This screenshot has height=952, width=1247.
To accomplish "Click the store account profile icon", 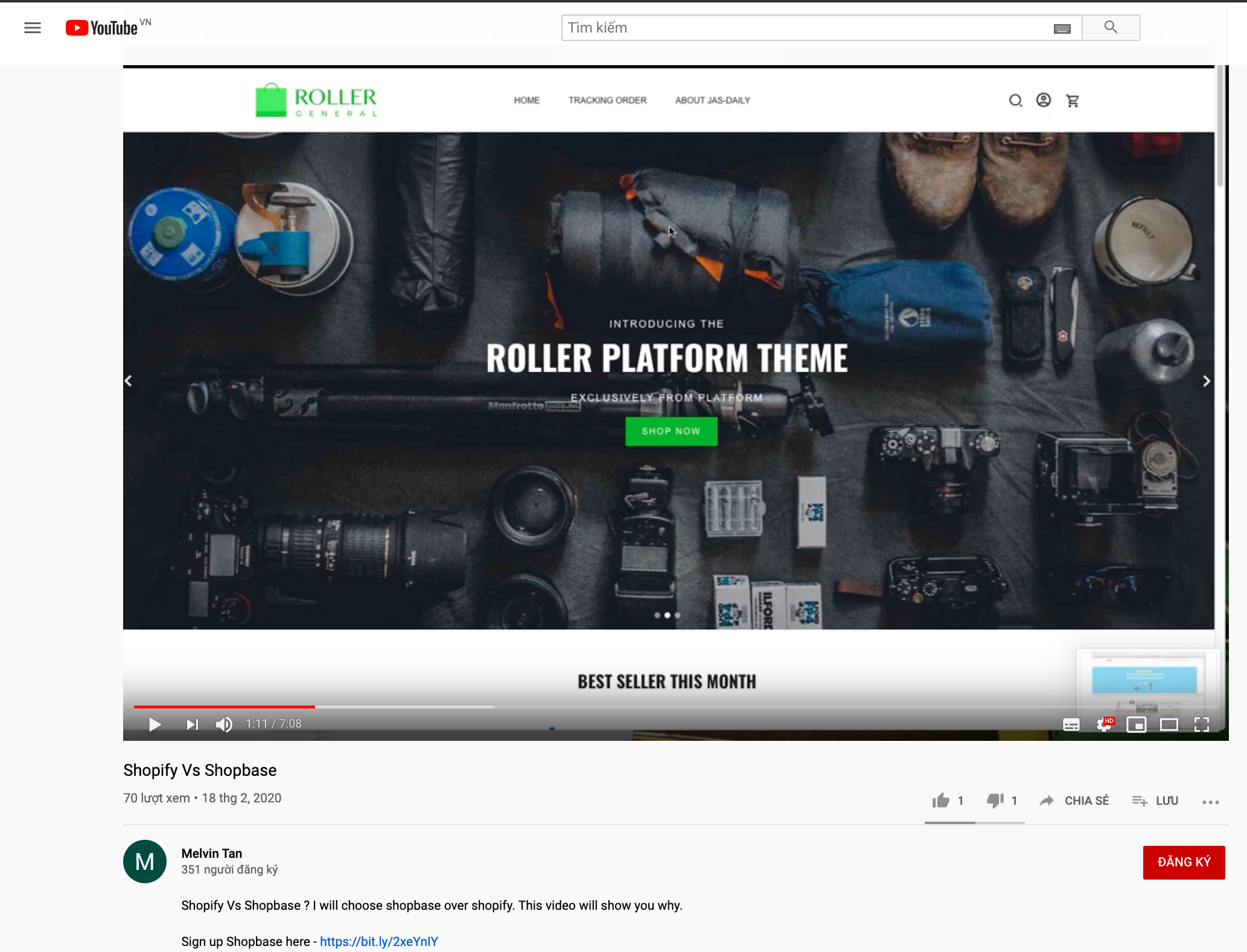I will (1044, 100).
